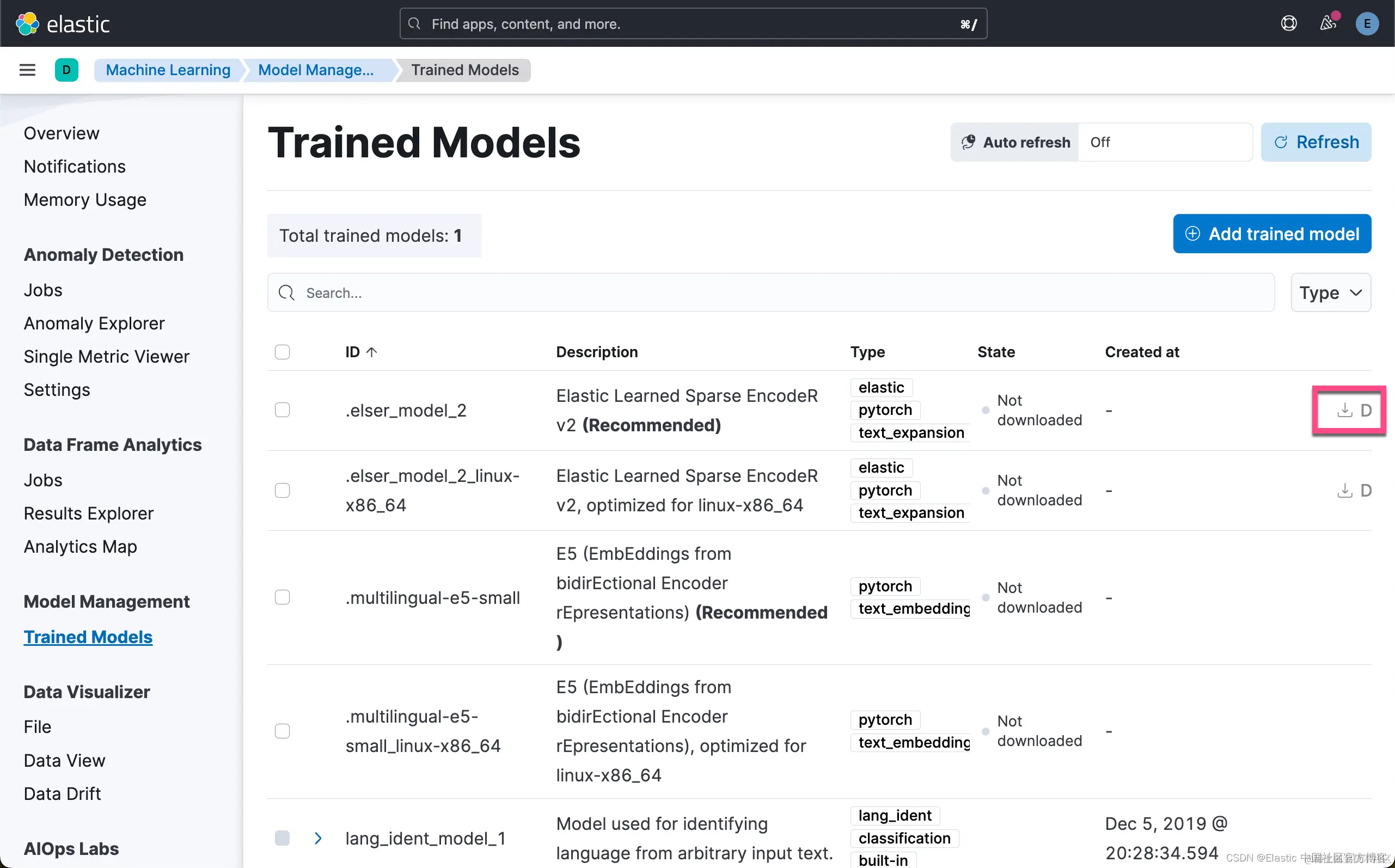Open the help menu lifebuoy icon

pyautogui.click(x=1288, y=23)
